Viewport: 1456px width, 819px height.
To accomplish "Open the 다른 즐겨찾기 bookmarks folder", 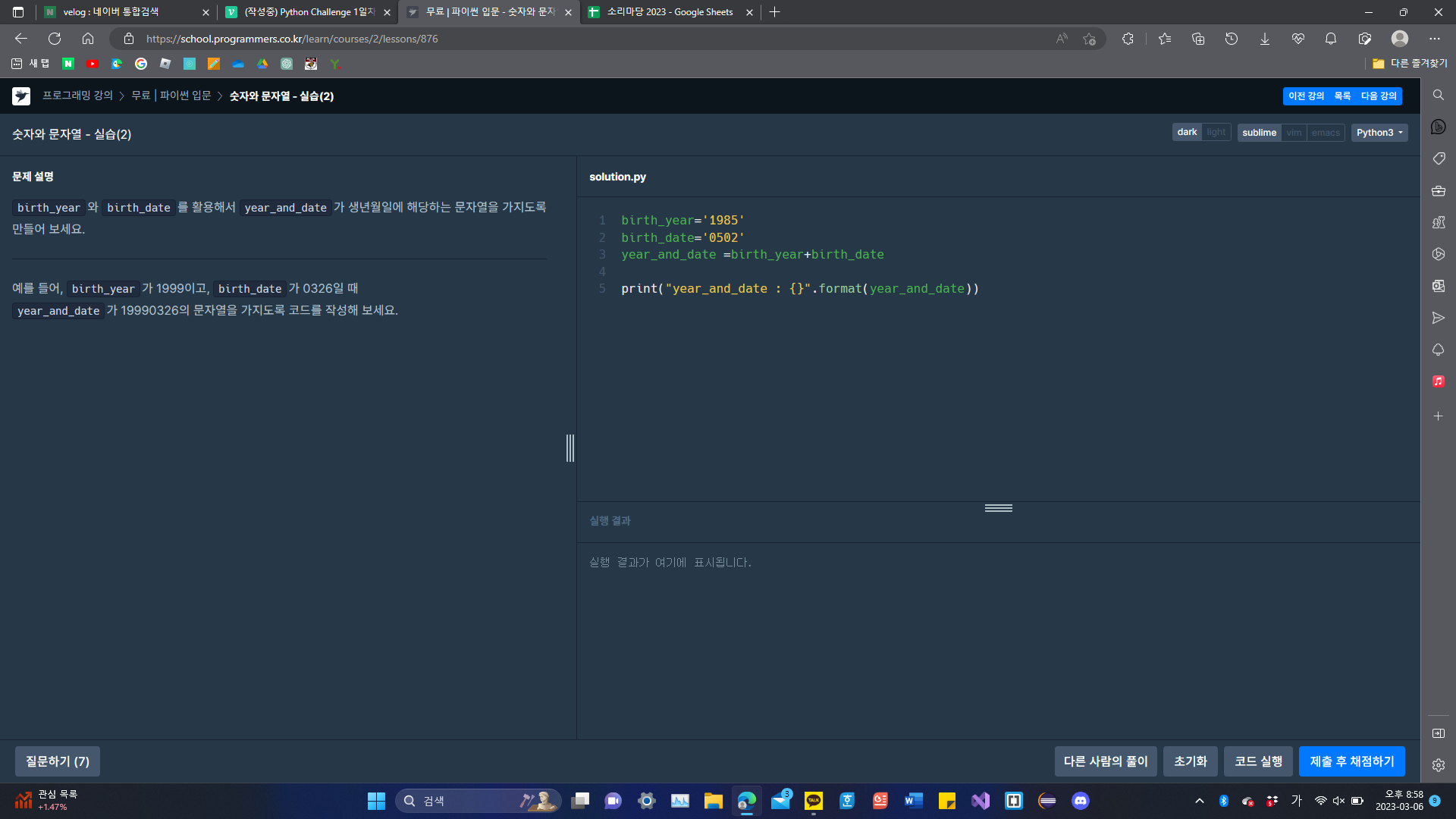I will (1410, 64).
